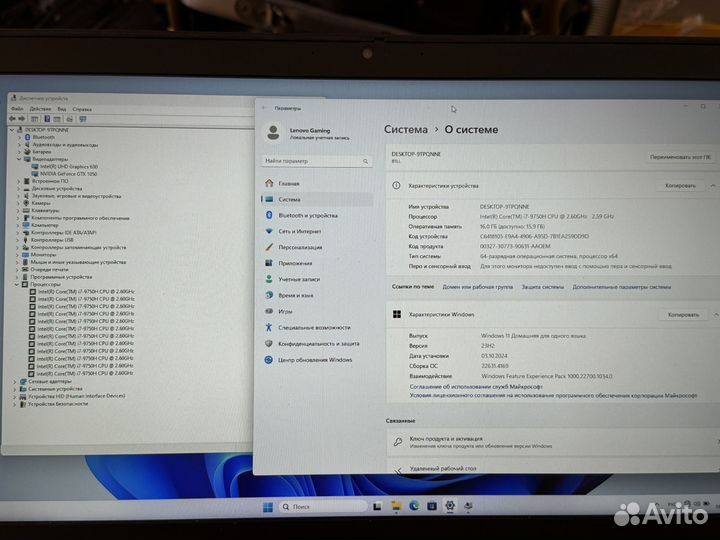Click the search magnifier icon in Settings

366,161
